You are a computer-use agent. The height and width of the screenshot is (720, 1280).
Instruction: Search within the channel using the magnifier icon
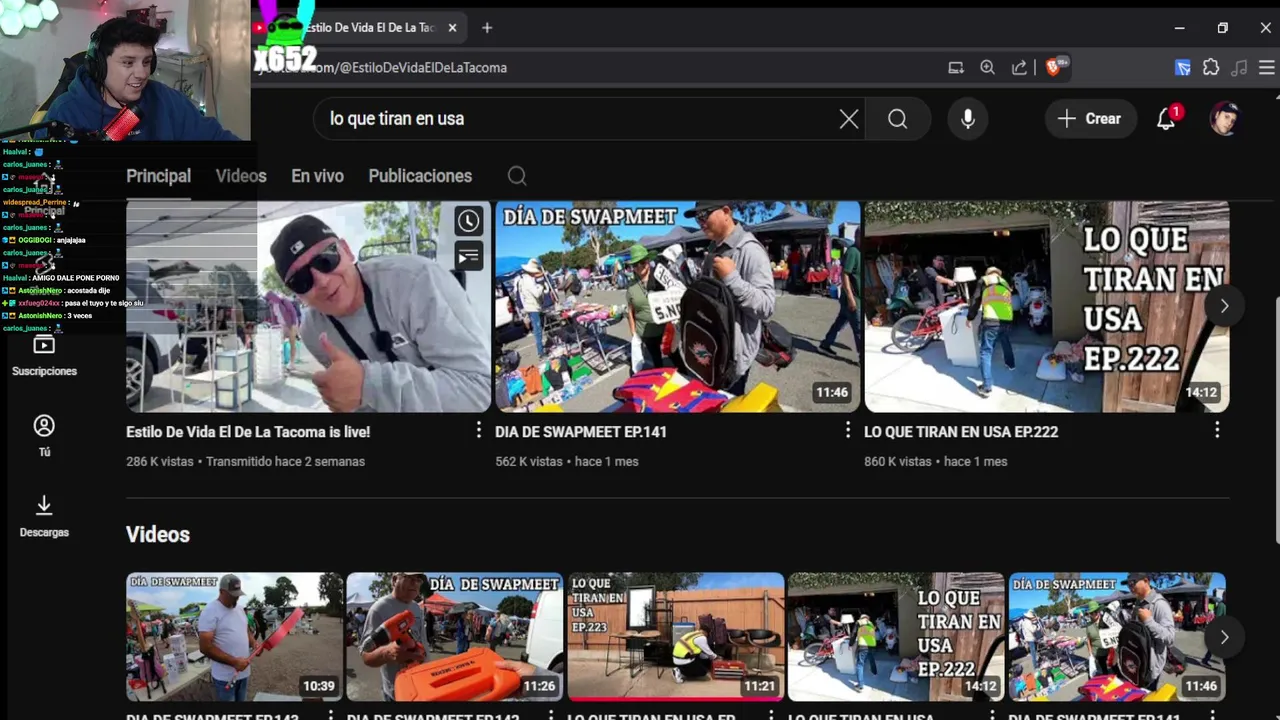[x=517, y=176]
